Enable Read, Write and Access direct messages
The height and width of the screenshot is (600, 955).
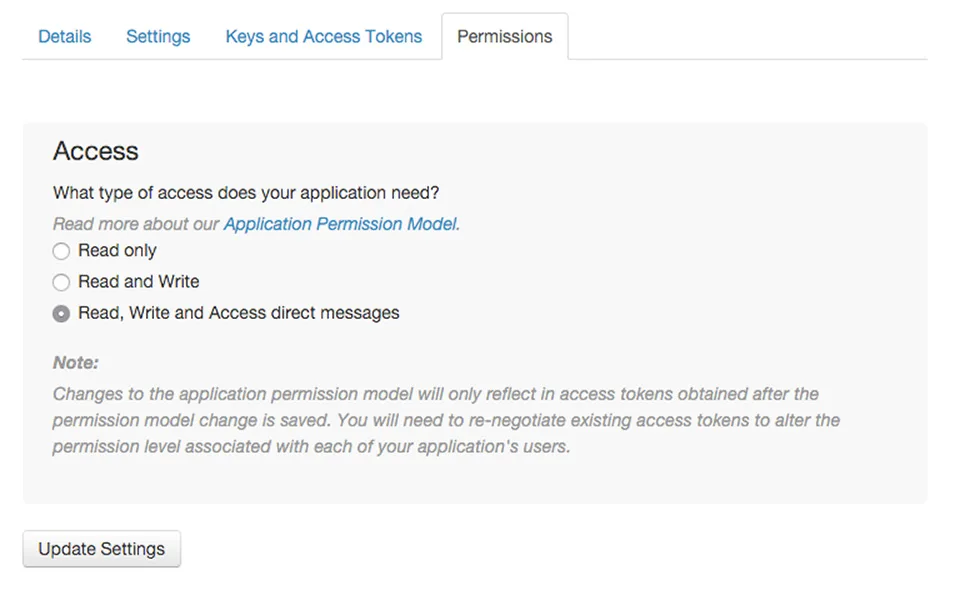click(x=61, y=313)
